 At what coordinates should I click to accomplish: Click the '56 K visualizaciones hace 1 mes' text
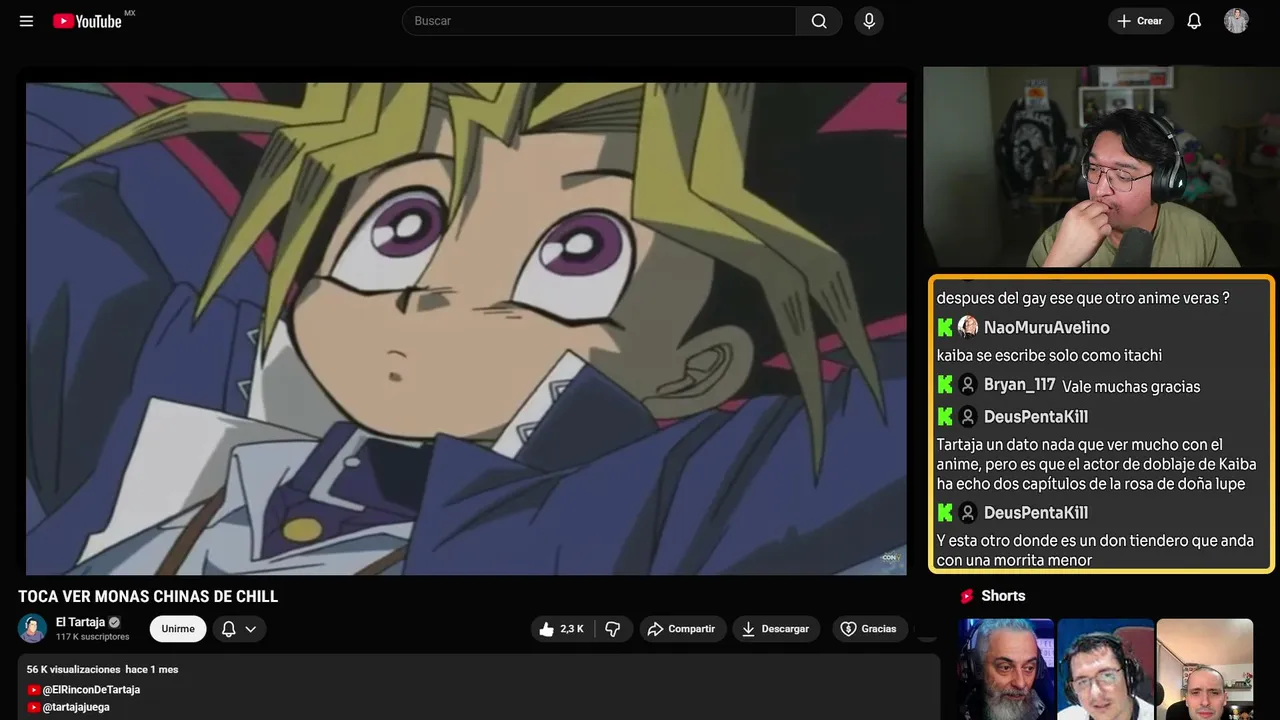(x=103, y=669)
